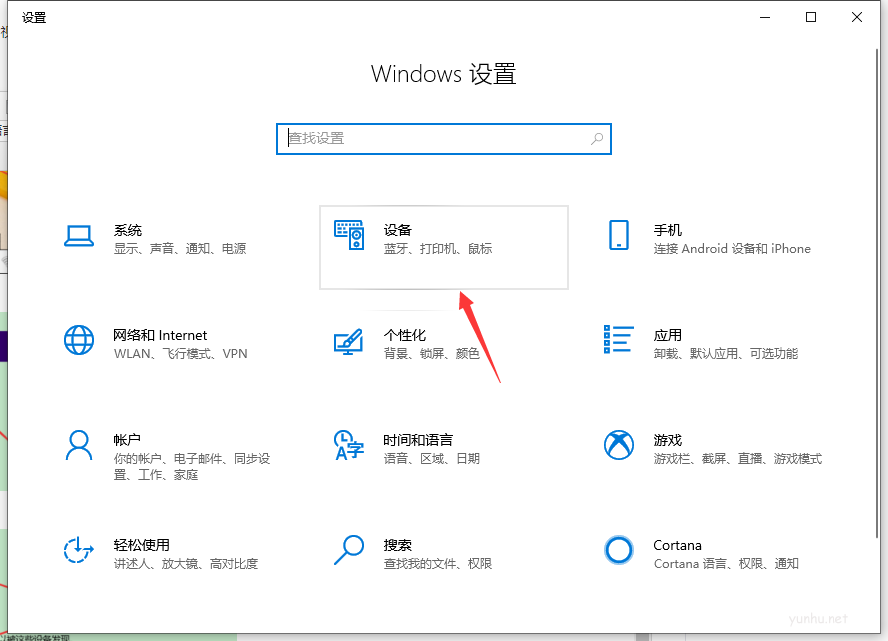Viewport: 888px width, 641px height.
Task: Open 轻松使用 settings title
Action: 142,545
